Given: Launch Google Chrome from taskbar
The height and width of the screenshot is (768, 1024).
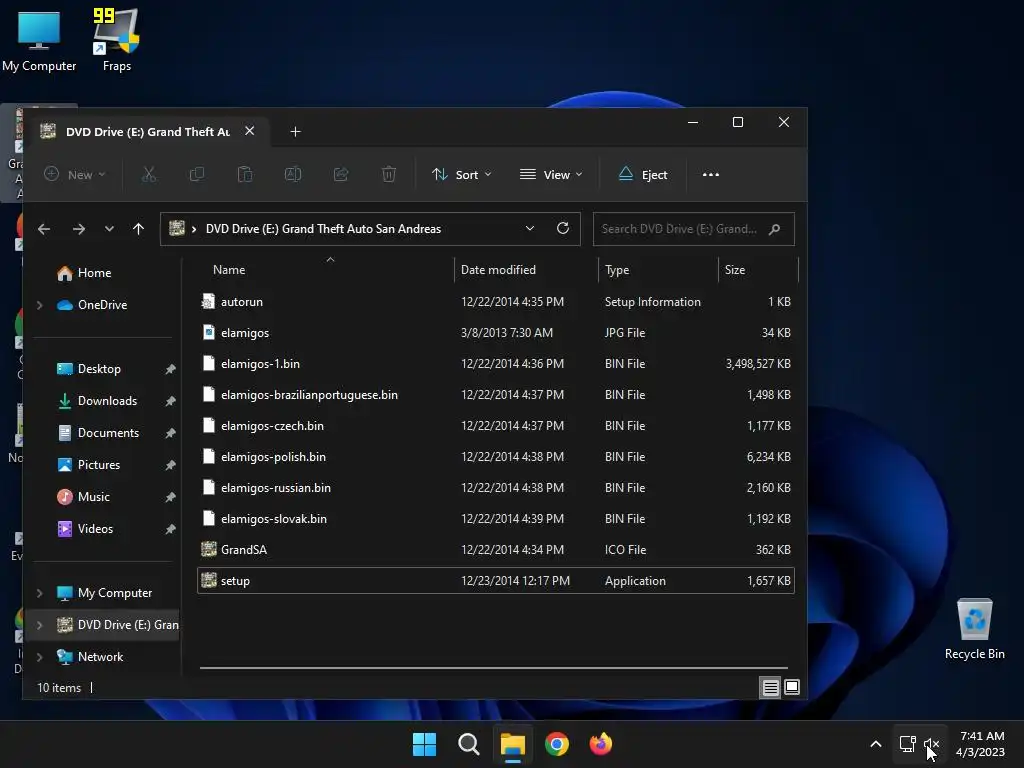Looking at the screenshot, I should [x=557, y=744].
